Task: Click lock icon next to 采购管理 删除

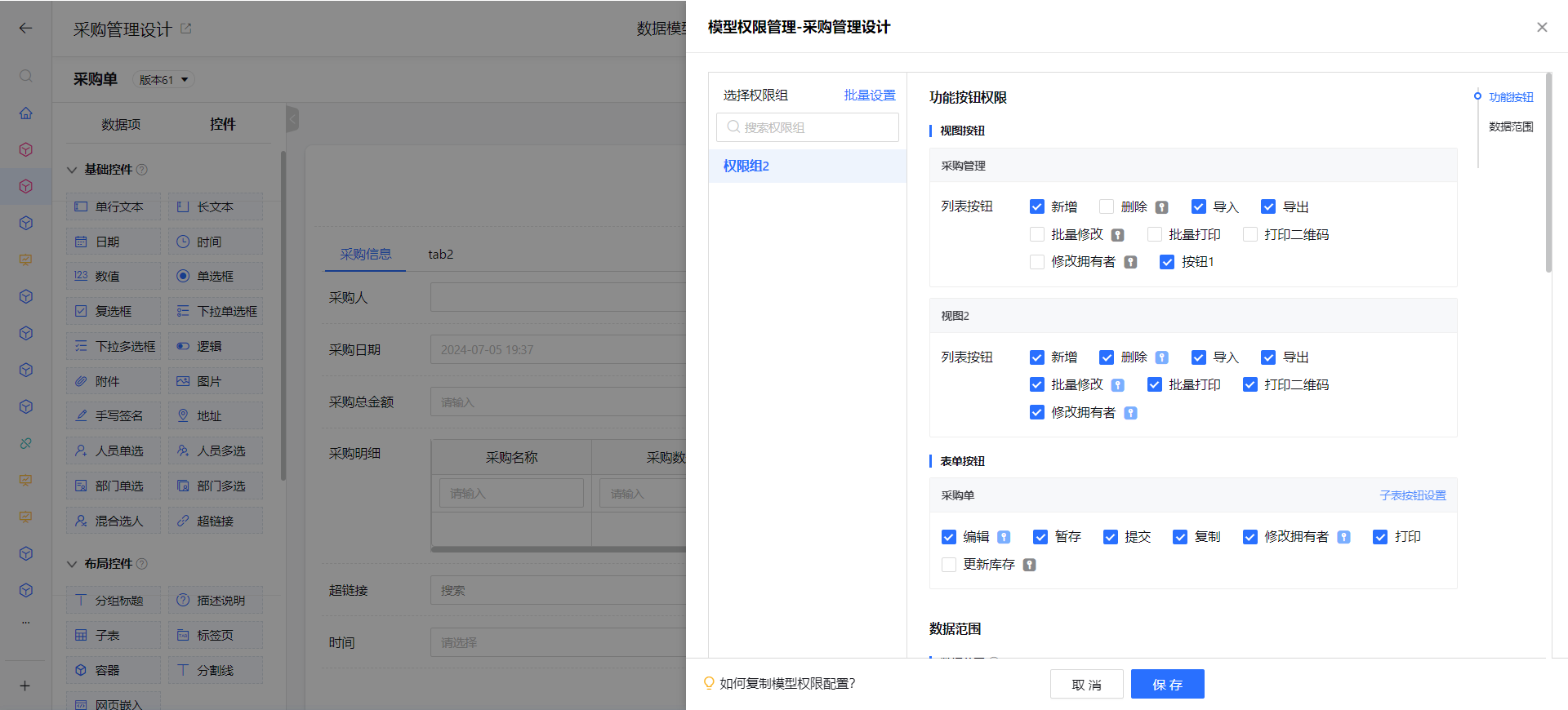Action: 1162,207
